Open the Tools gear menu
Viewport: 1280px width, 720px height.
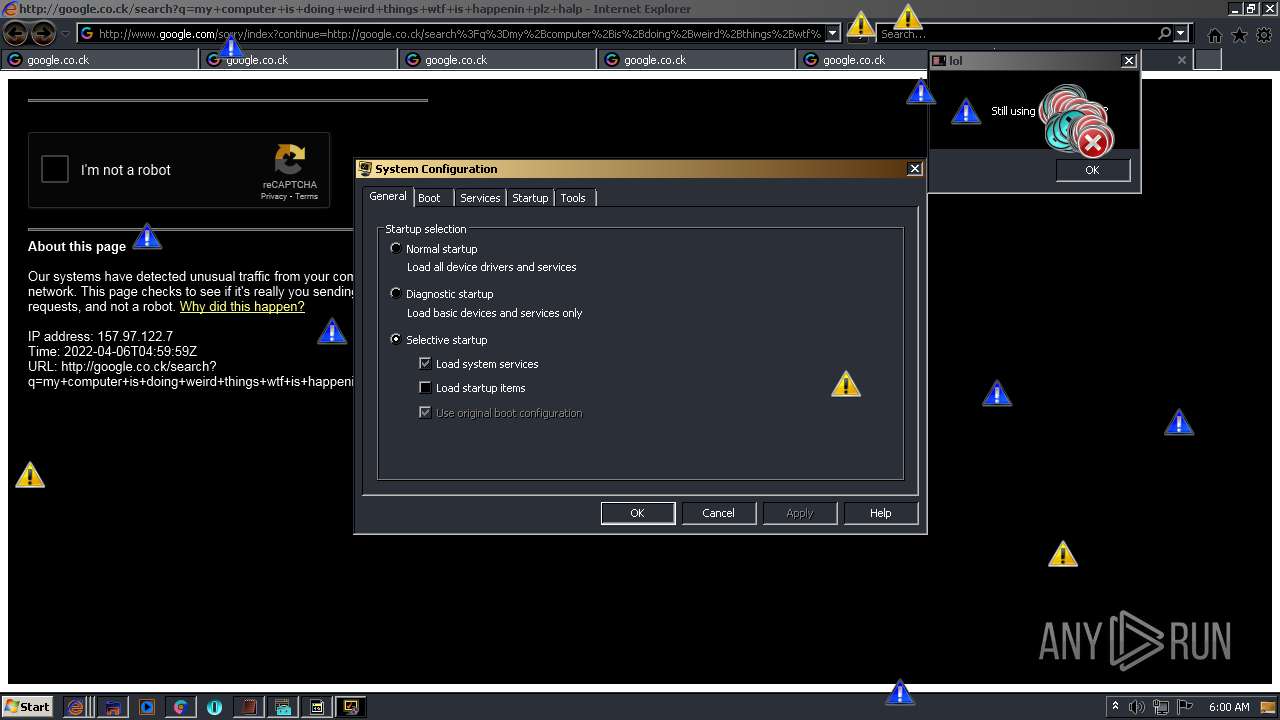(1264, 35)
